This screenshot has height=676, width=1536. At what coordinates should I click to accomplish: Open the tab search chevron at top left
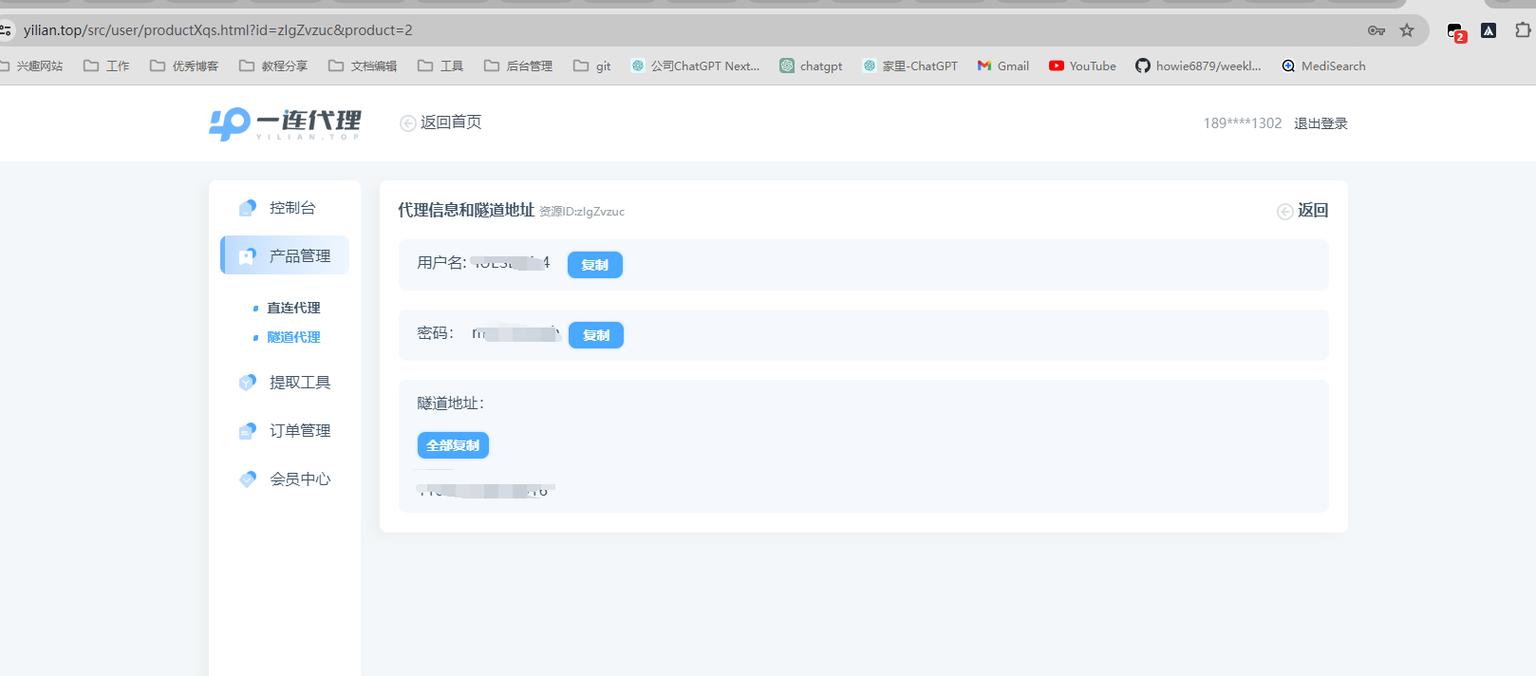(x=8, y=30)
